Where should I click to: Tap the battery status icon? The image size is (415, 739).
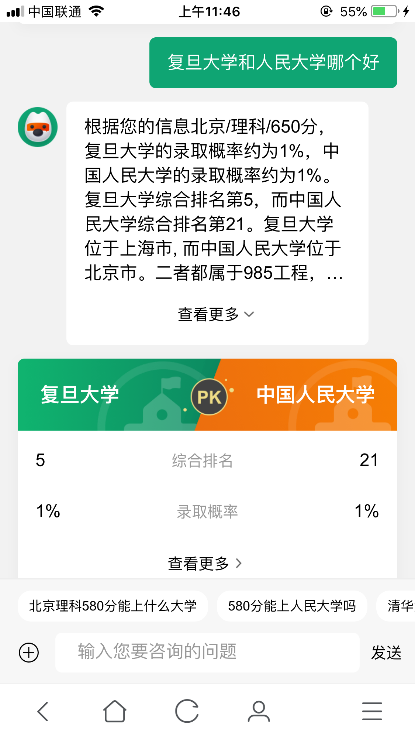(x=384, y=11)
